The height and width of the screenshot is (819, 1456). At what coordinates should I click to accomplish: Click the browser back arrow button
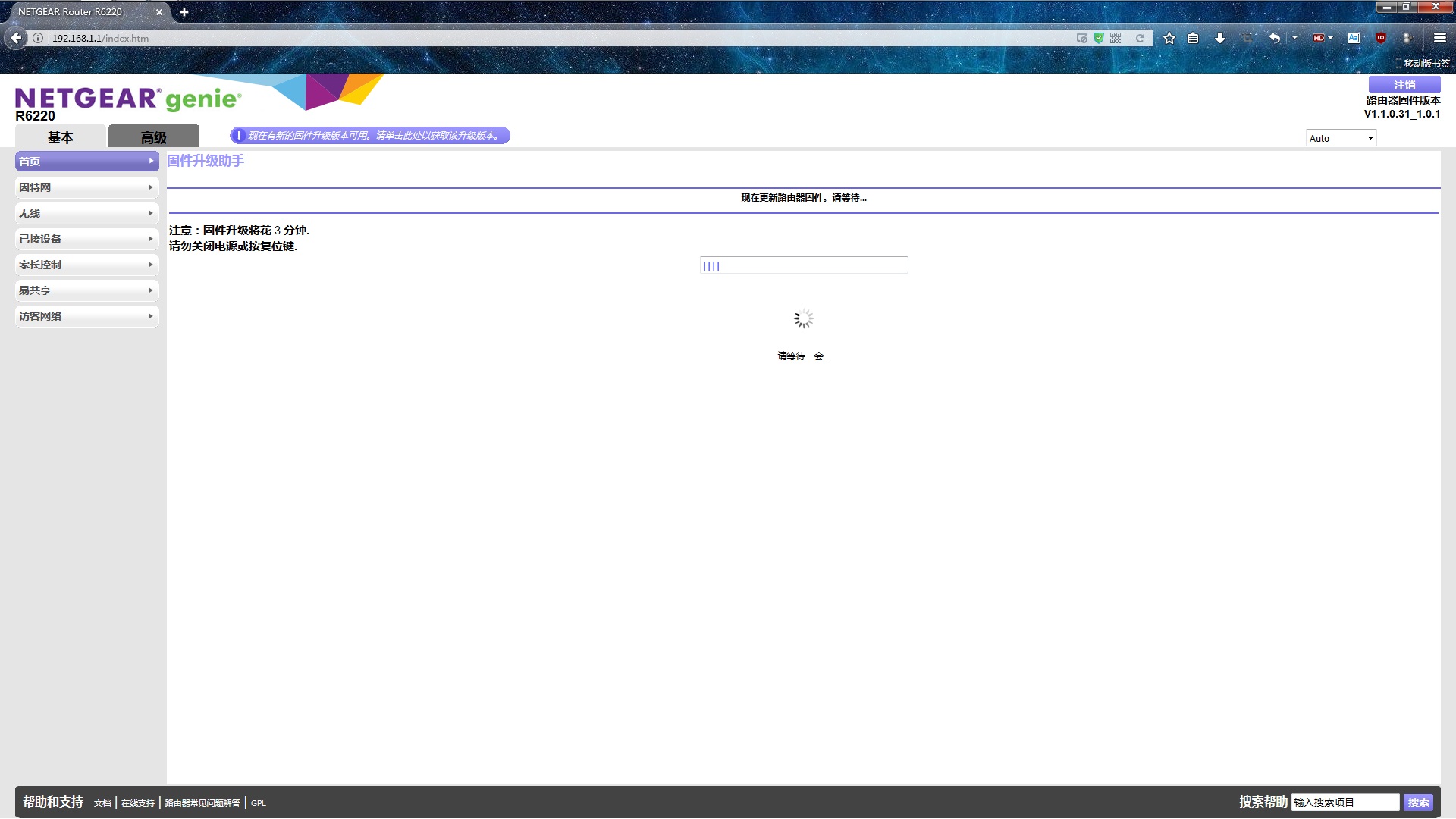pyautogui.click(x=16, y=38)
